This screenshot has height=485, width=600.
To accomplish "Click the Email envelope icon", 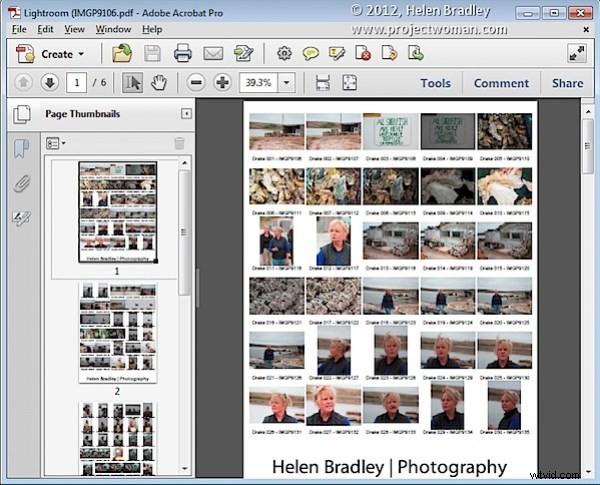I will tap(213, 54).
